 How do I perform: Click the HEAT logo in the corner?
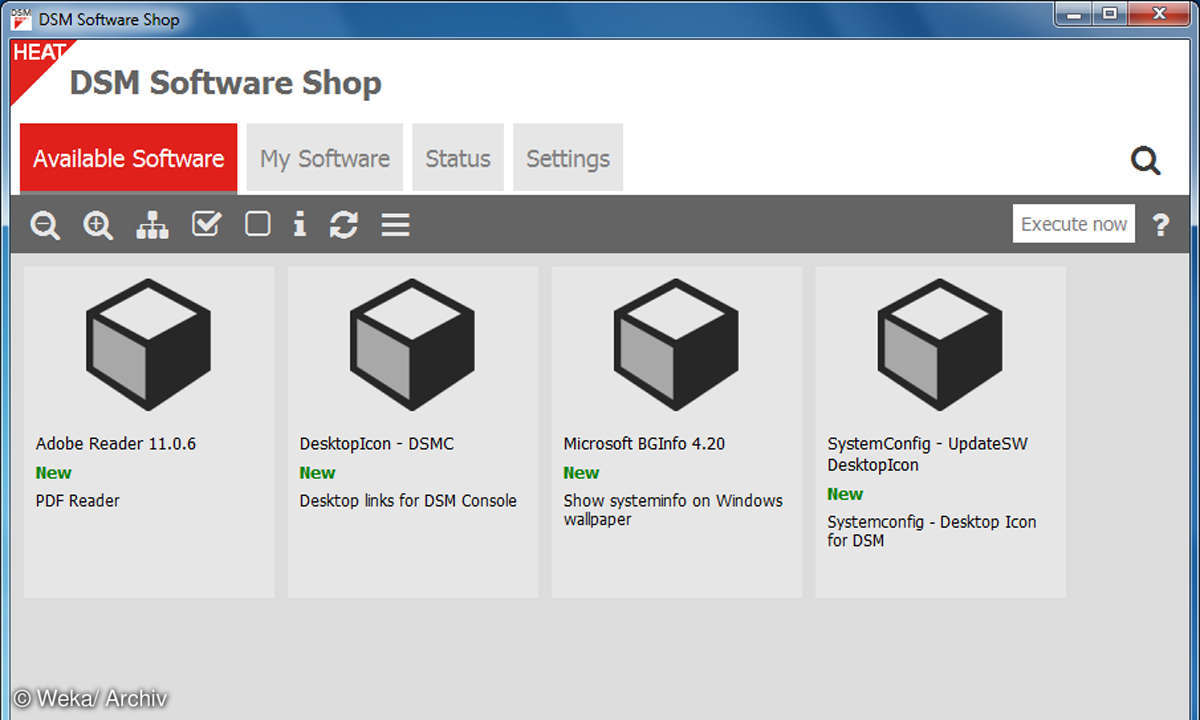[37, 66]
